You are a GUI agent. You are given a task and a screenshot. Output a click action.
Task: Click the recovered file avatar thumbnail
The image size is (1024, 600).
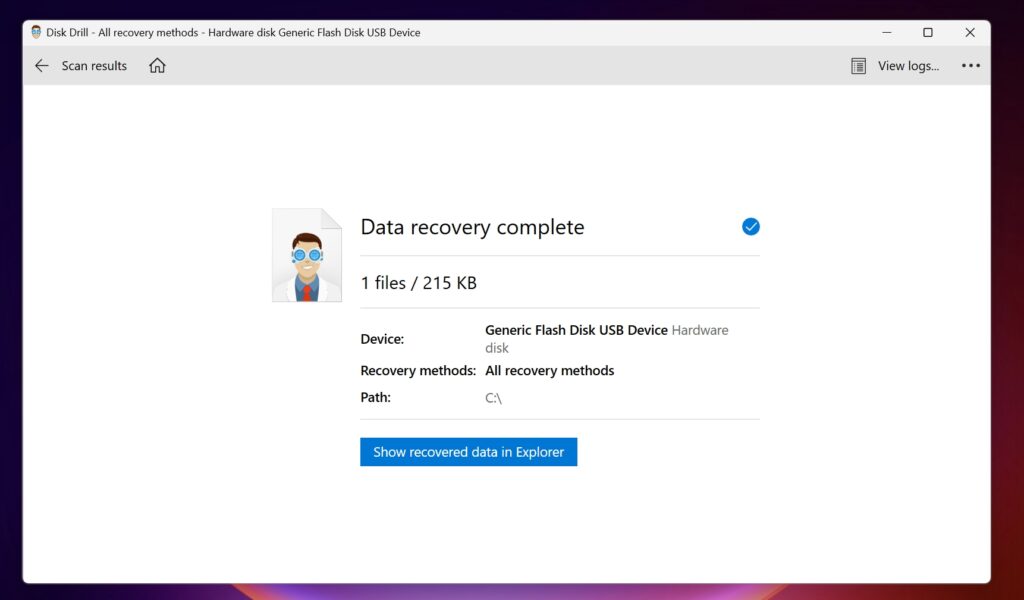pyautogui.click(x=307, y=254)
